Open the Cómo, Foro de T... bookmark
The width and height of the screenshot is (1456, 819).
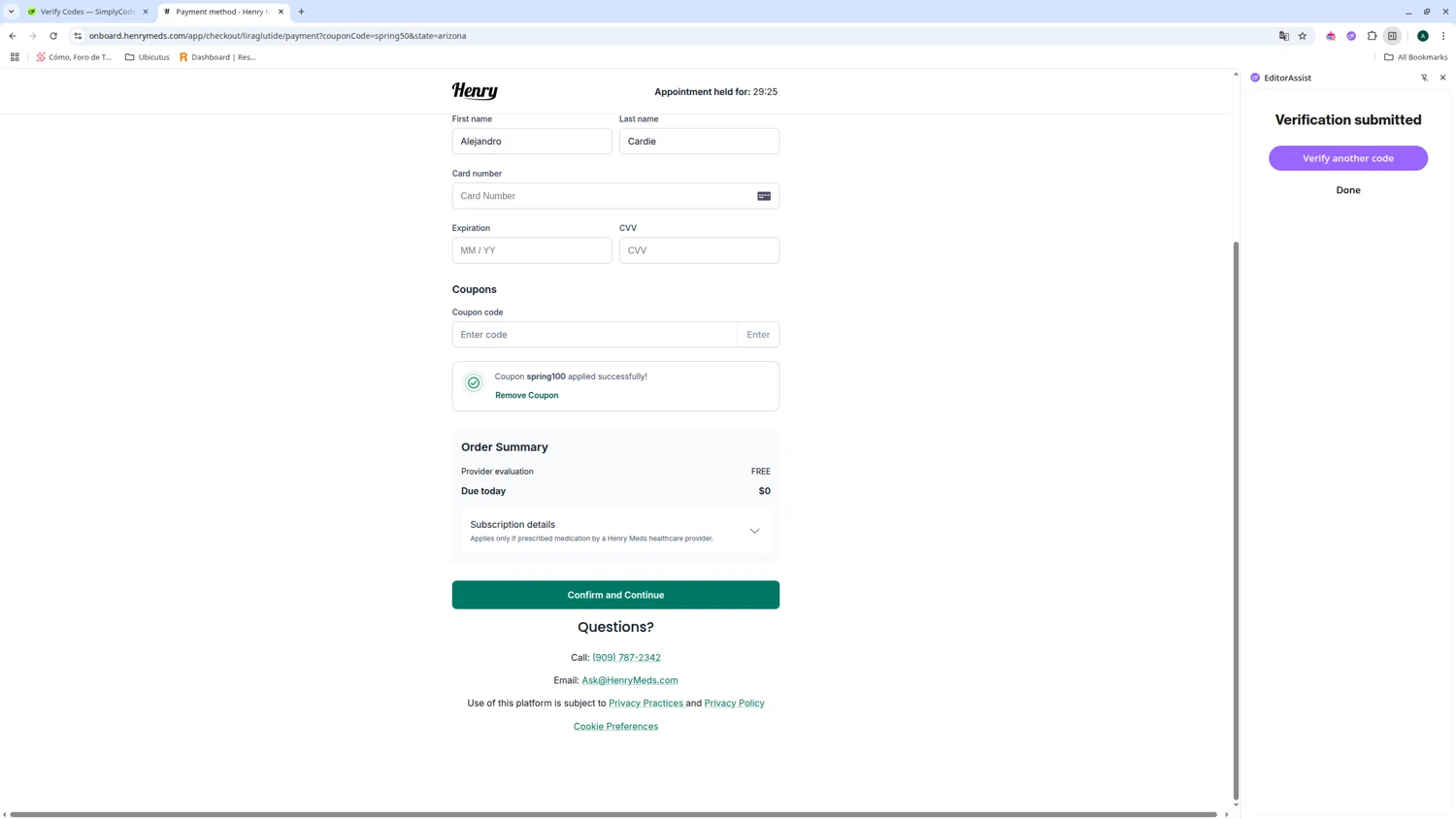point(74,57)
